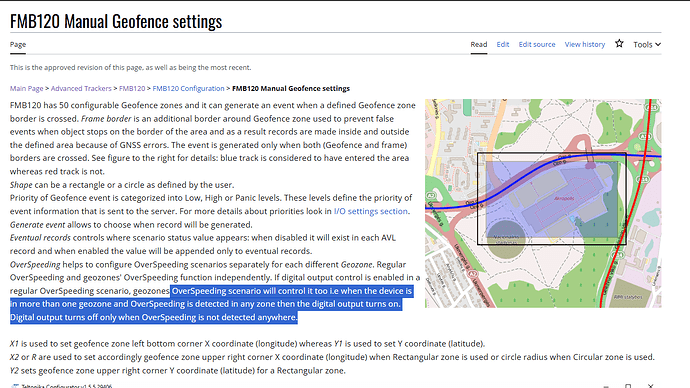
Task: Close the Teltonika Configurator window
Action: click(650, 386)
